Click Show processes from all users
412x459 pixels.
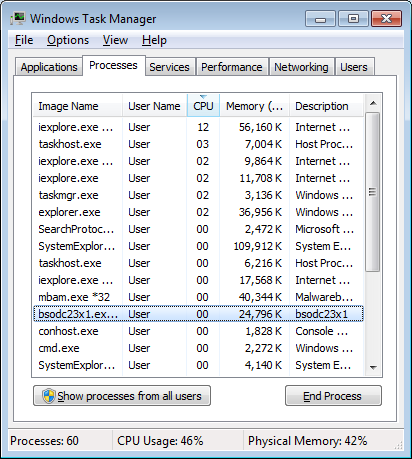coord(122,396)
